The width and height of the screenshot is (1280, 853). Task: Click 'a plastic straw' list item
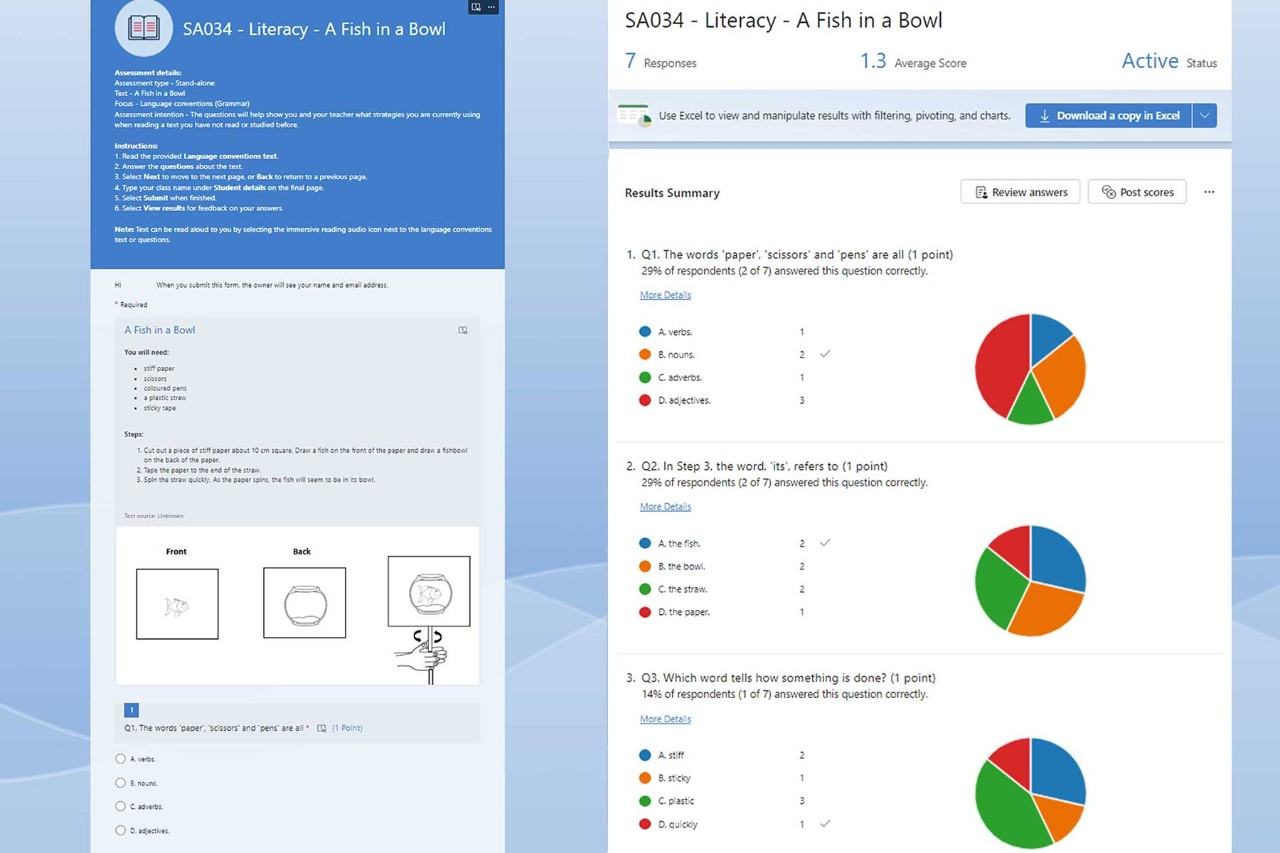[x=164, y=398]
